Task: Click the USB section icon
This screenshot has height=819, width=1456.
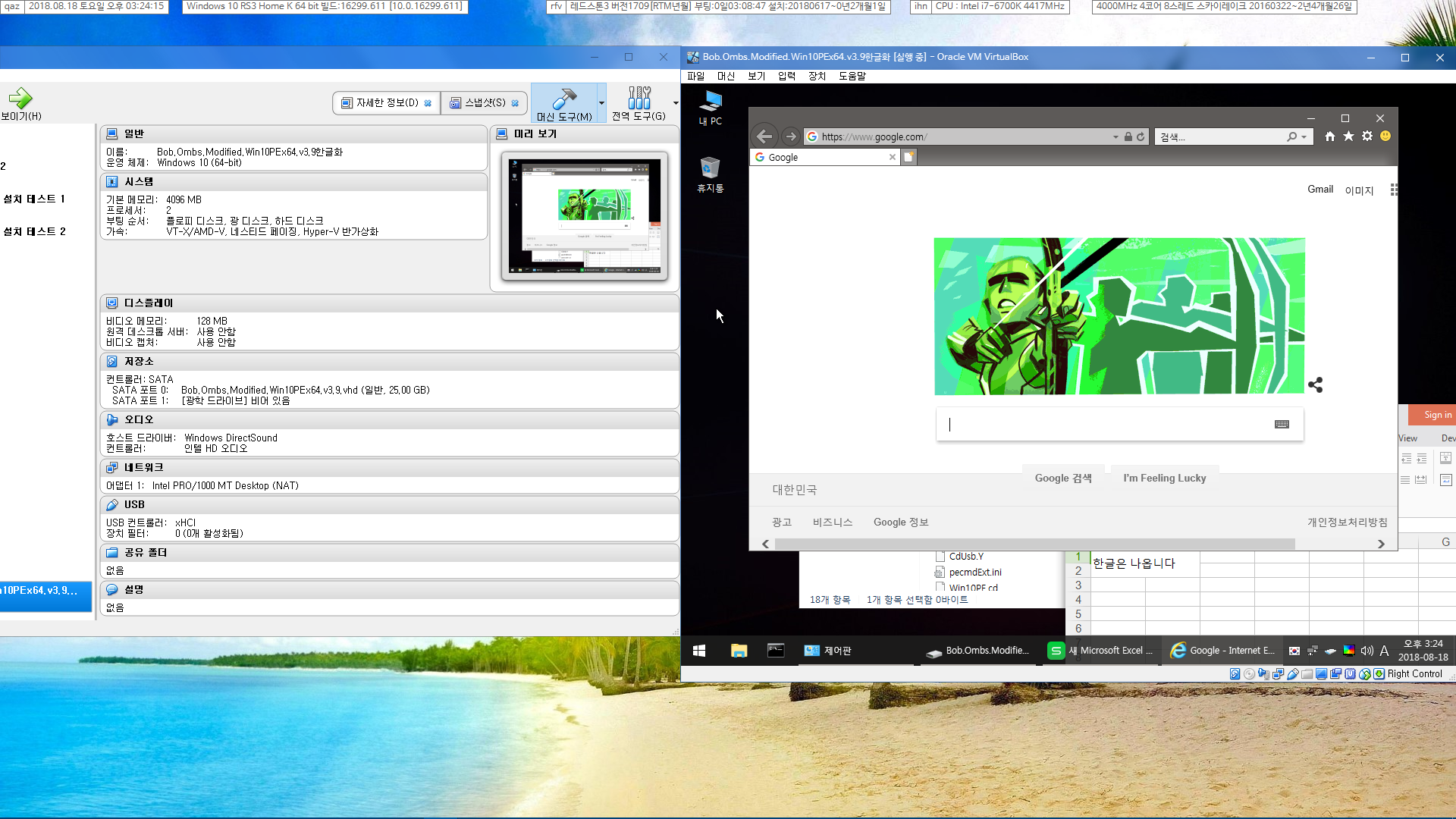Action: [x=112, y=504]
